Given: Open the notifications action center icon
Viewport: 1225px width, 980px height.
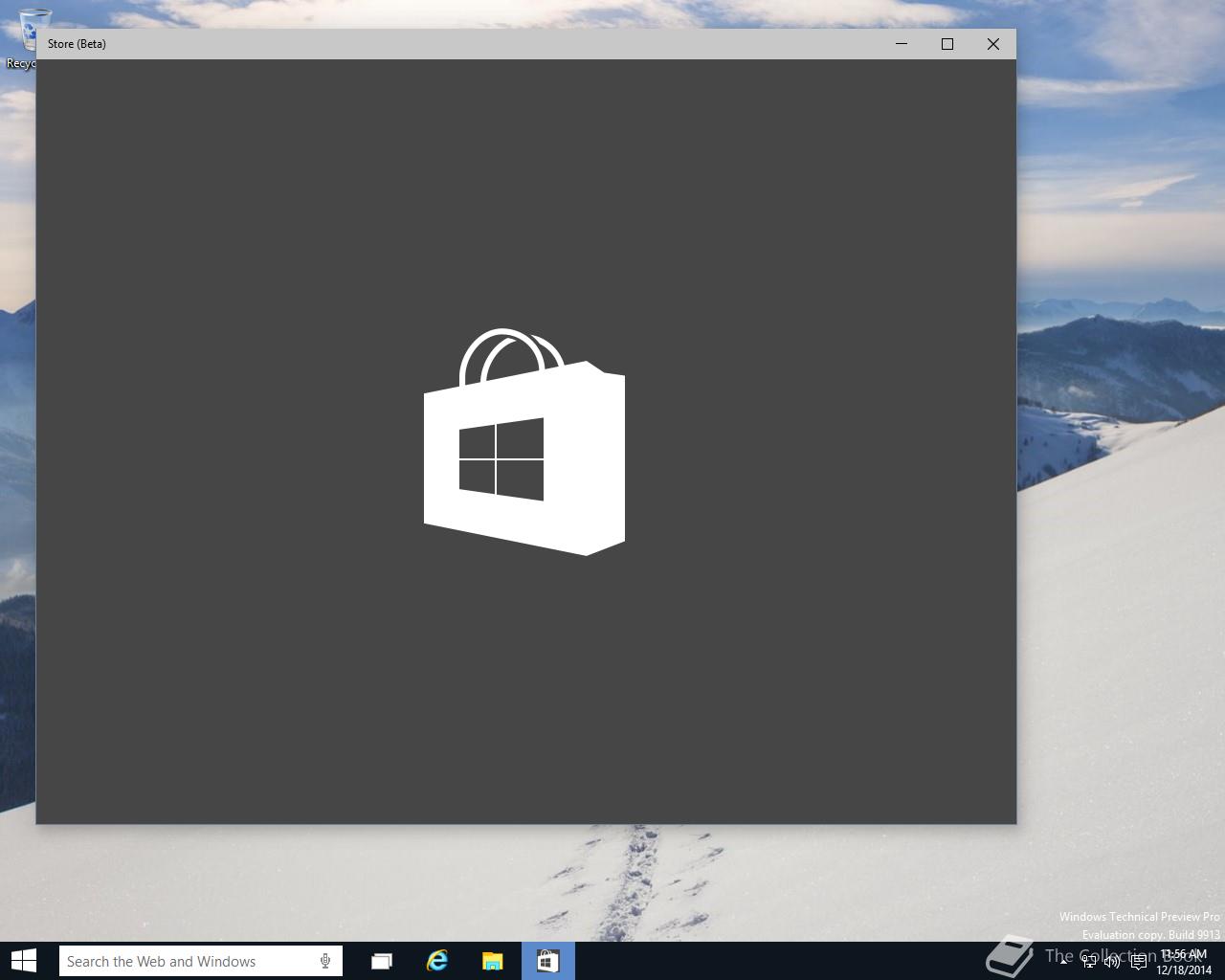Looking at the screenshot, I should pos(1139,962).
